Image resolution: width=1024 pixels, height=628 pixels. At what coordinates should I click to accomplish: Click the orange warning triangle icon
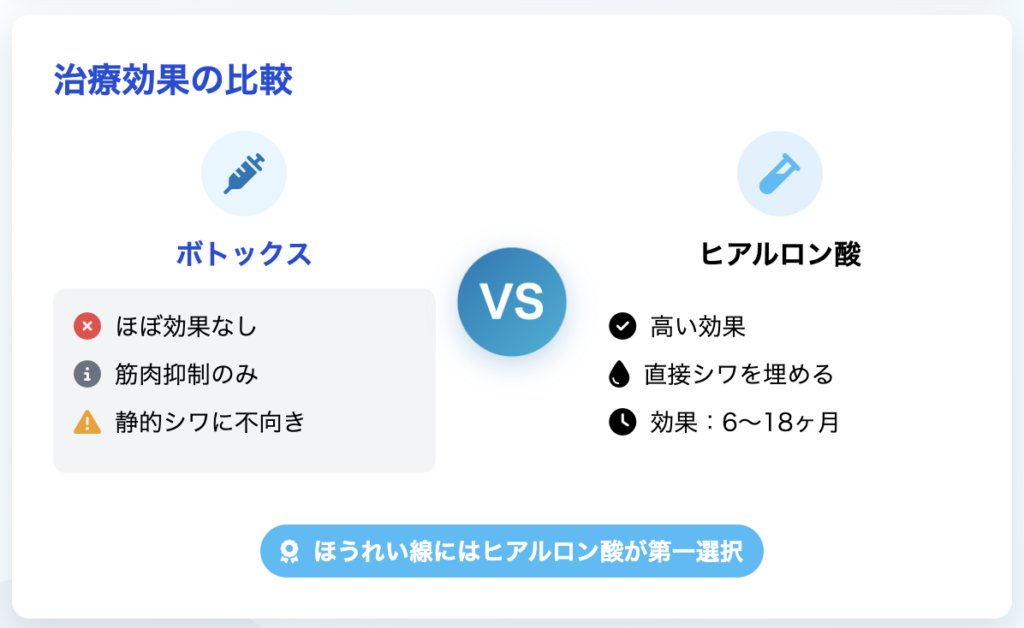(87, 422)
